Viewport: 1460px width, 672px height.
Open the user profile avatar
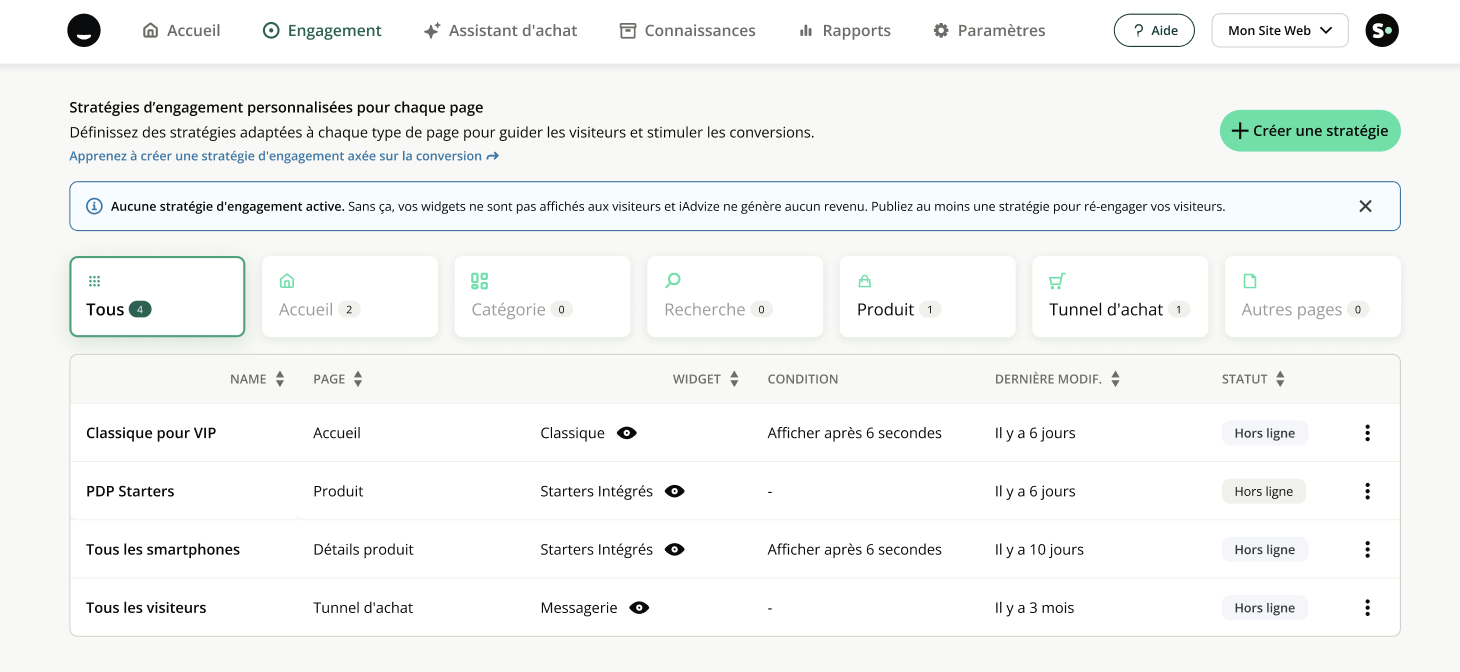(1382, 31)
